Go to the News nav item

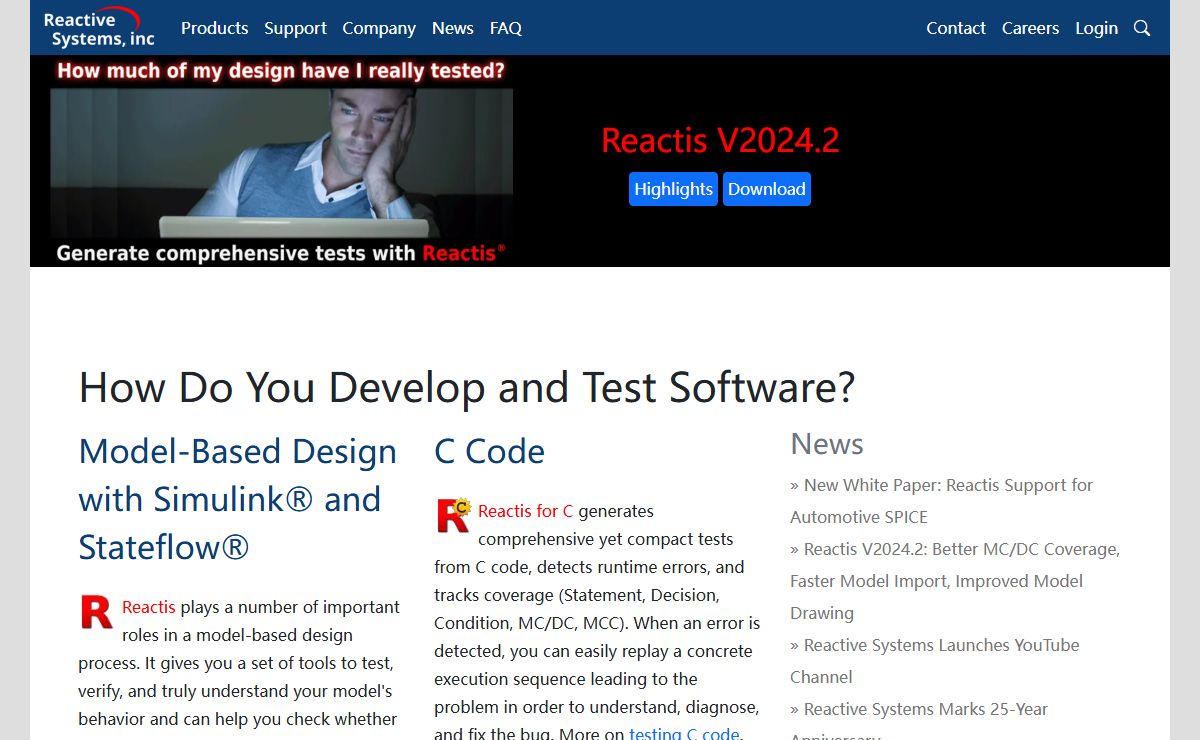coord(453,28)
